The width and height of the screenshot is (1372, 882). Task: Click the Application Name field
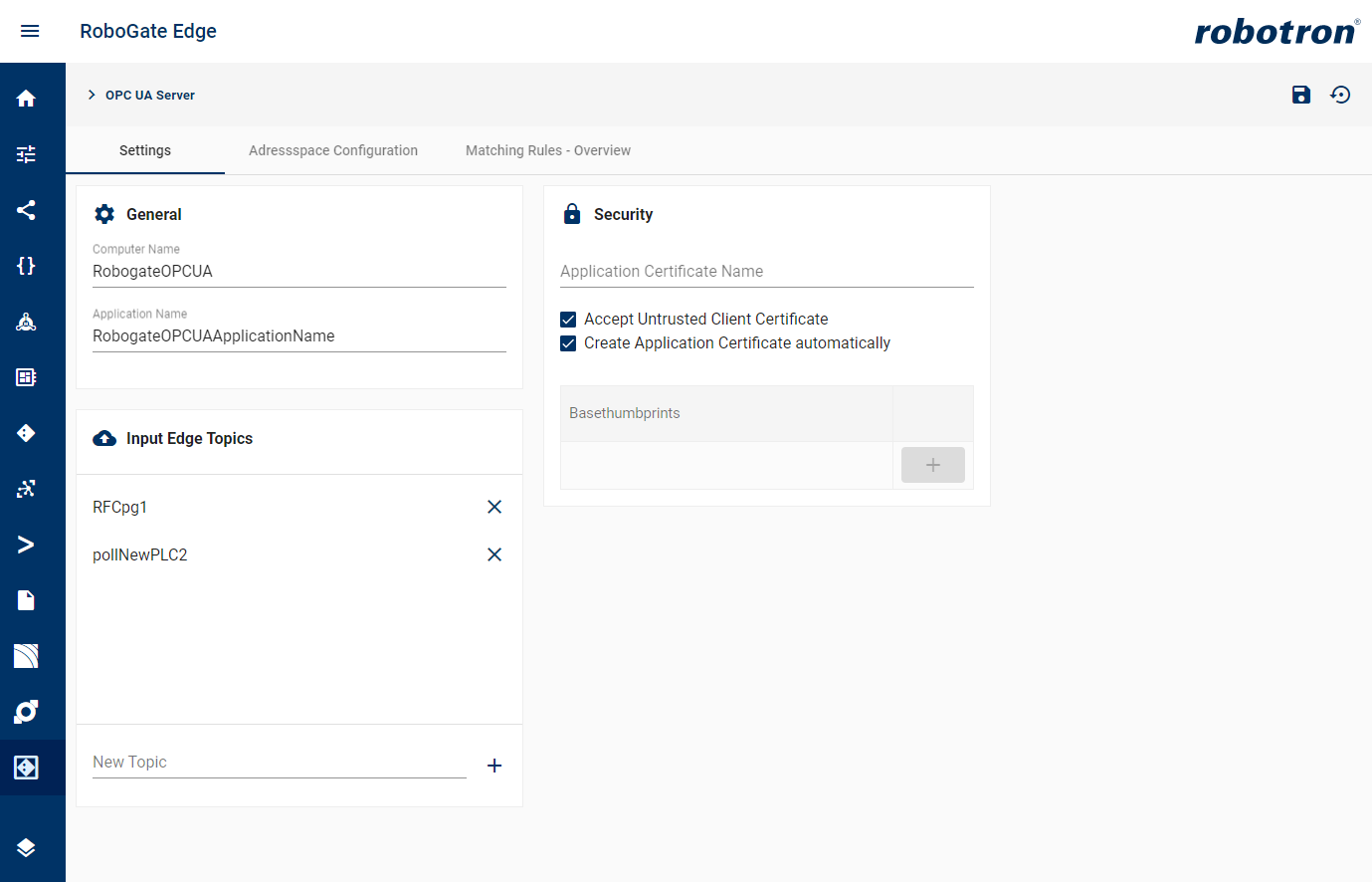(x=299, y=335)
